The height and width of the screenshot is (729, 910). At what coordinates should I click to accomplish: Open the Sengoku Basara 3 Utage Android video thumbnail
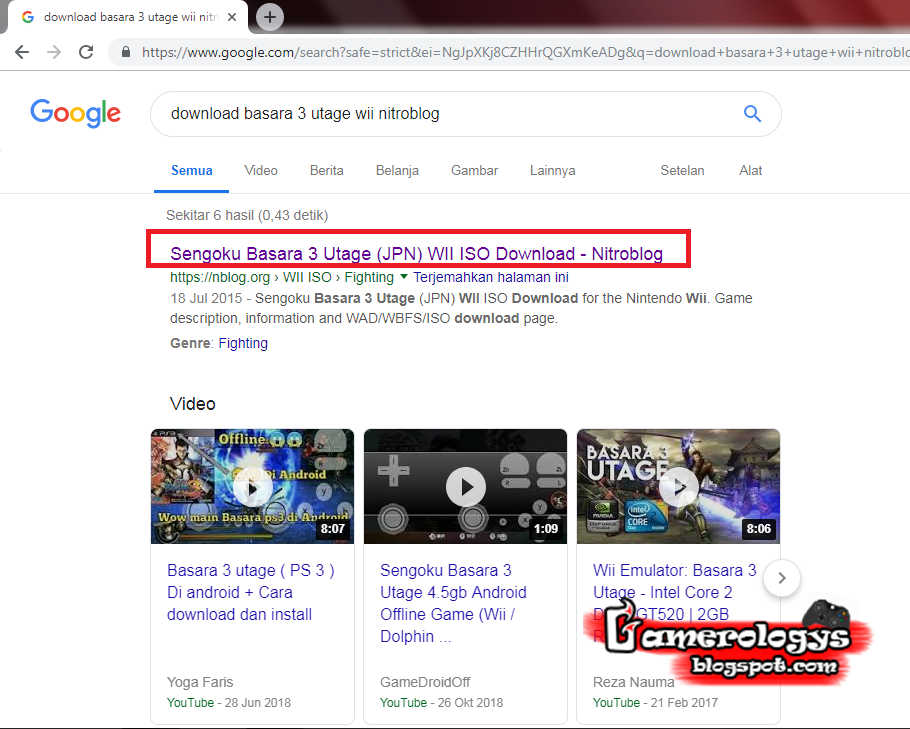(465, 487)
